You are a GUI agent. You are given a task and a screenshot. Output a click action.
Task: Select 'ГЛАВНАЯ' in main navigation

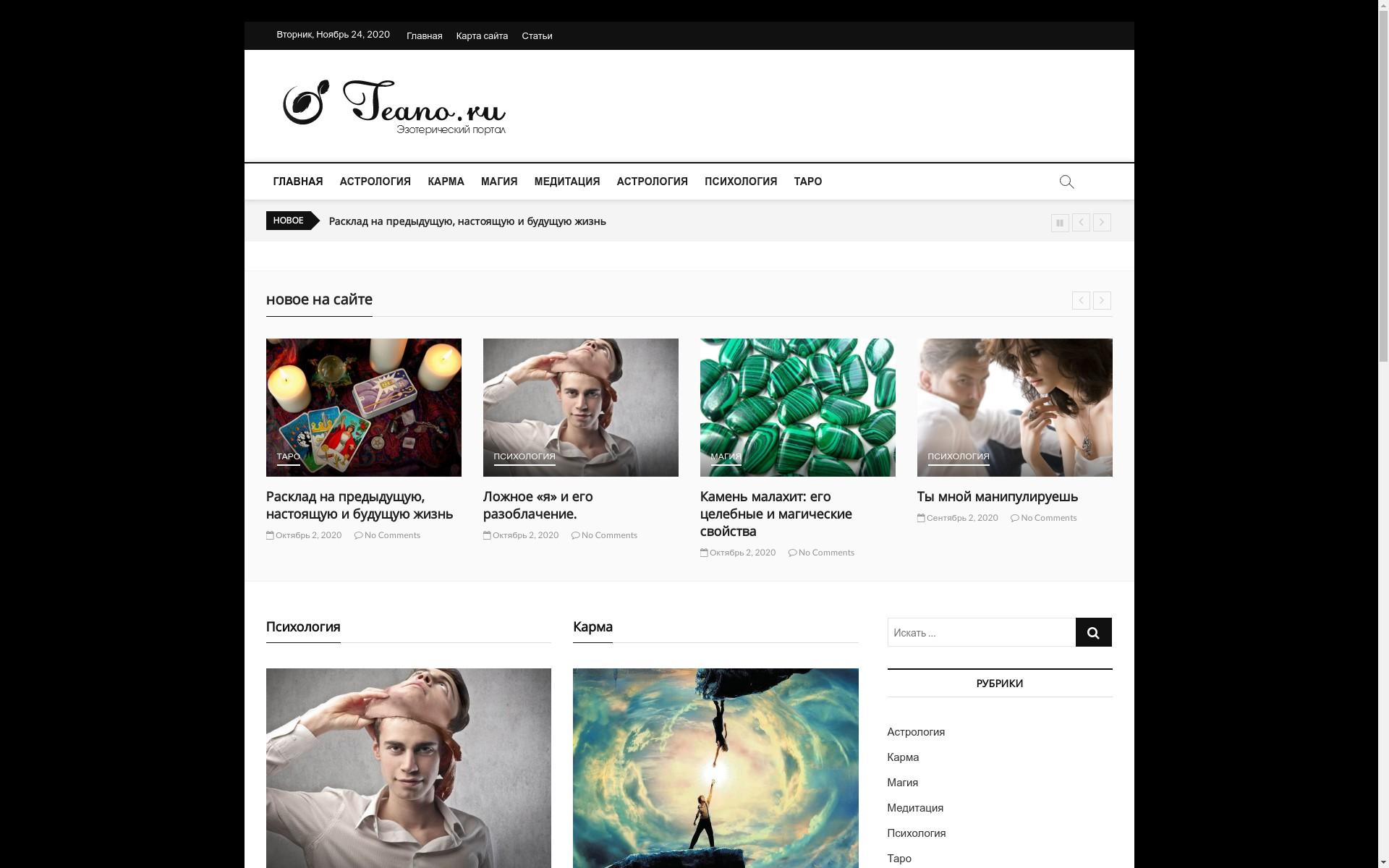298,182
